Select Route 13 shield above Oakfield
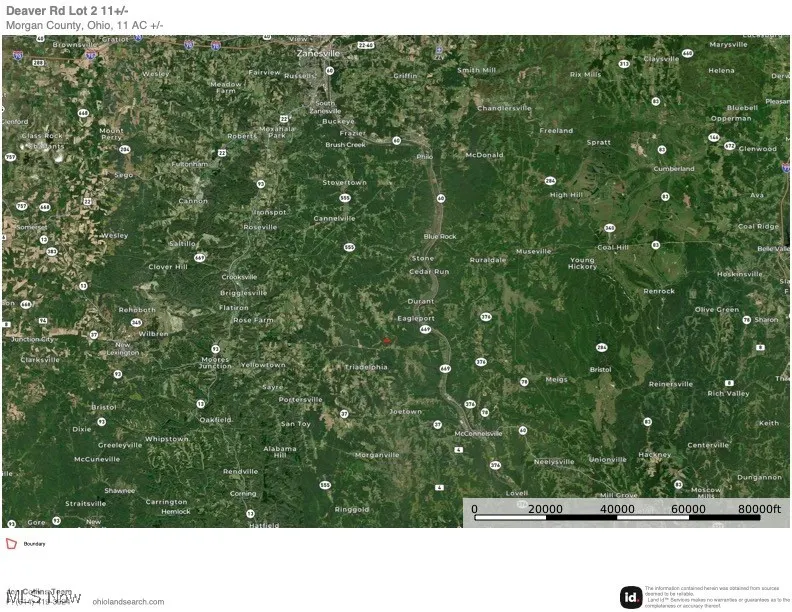 [x=200, y=404]
